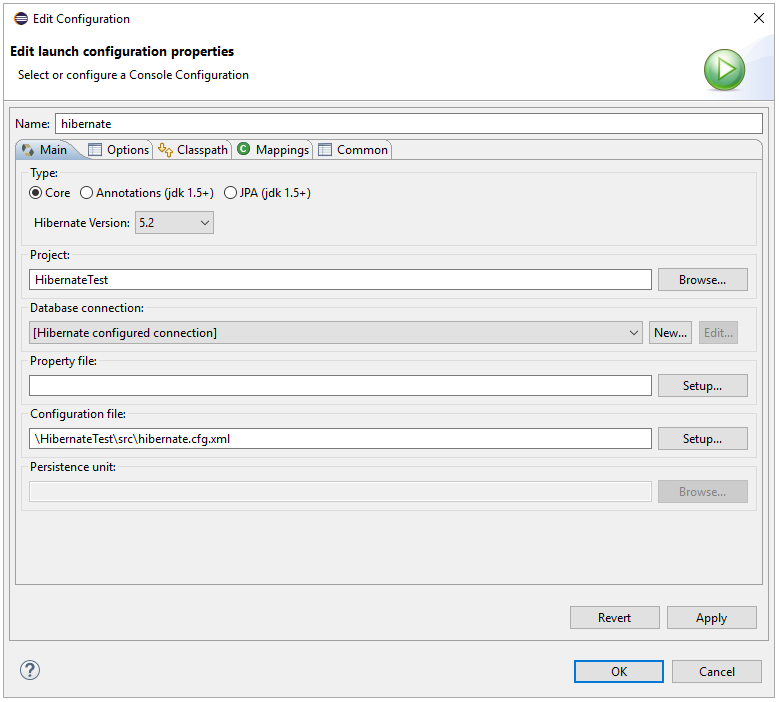Viewport: 779px width, 702px height.
Task: Select the JPA (jdk 1.5+) option
Action: click(x=231, y=193)
